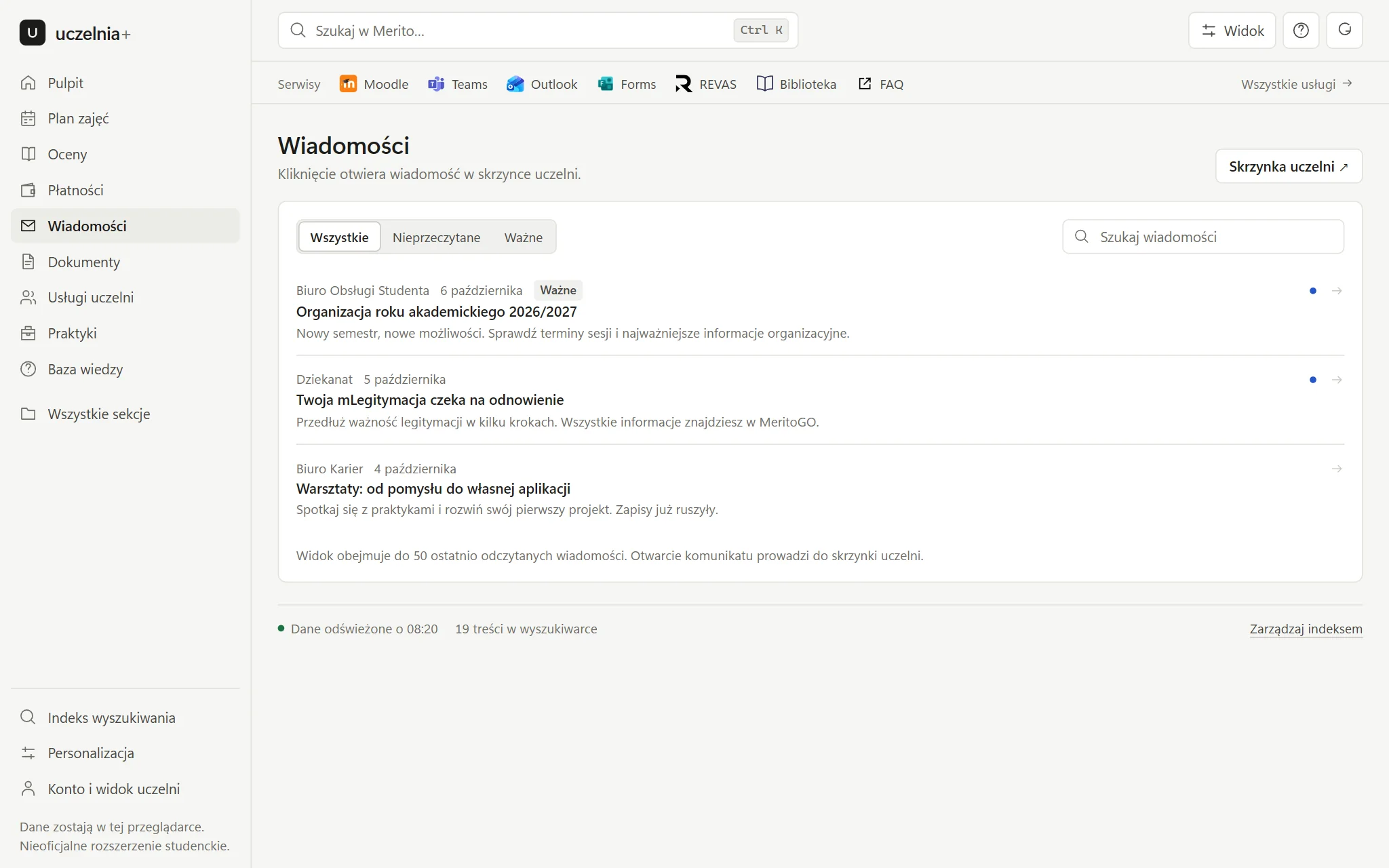Viewport: 1389px width, 868px height.
Task: Go to Plan zajęć section label
Action: click(x=78, y=119)
